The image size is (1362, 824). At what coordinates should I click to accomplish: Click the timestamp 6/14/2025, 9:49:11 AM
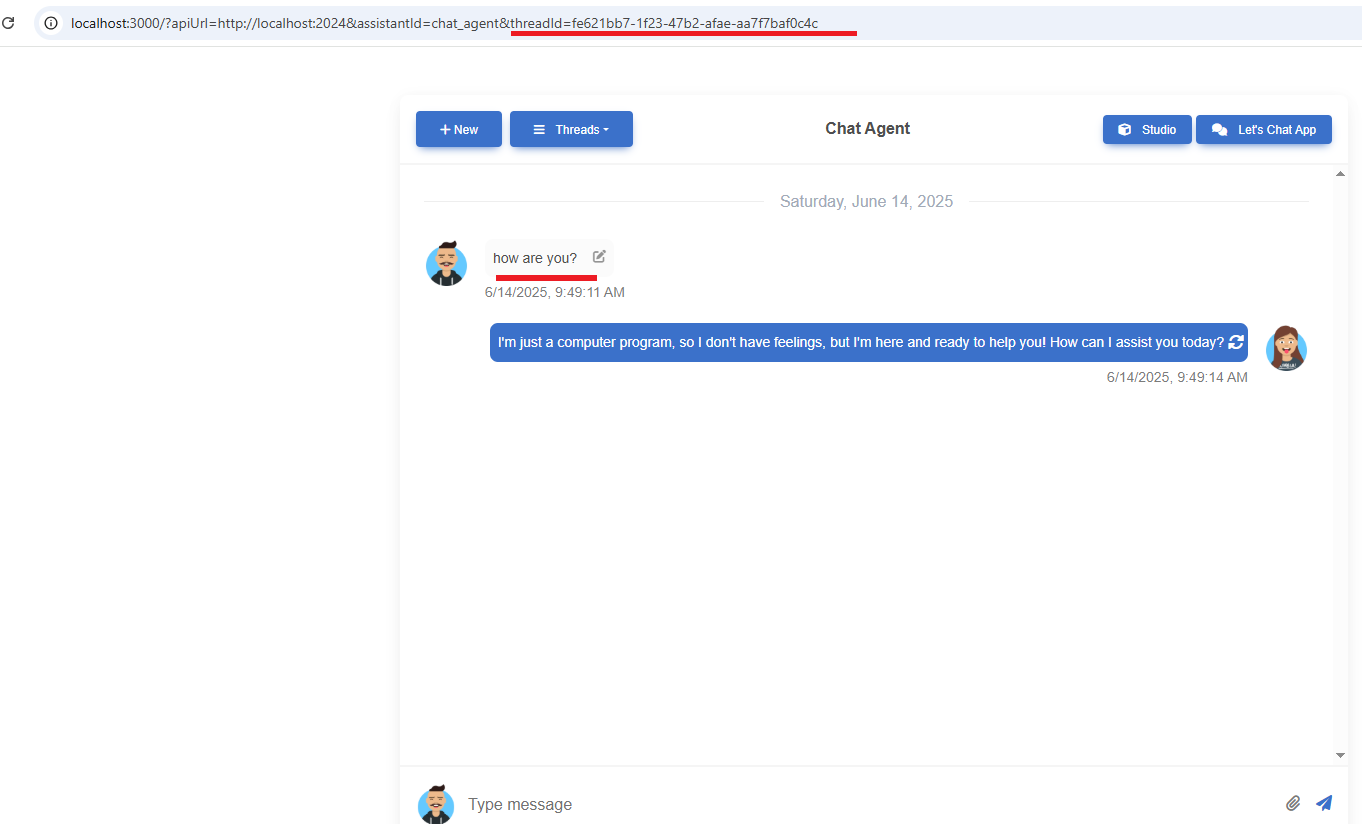555,292
